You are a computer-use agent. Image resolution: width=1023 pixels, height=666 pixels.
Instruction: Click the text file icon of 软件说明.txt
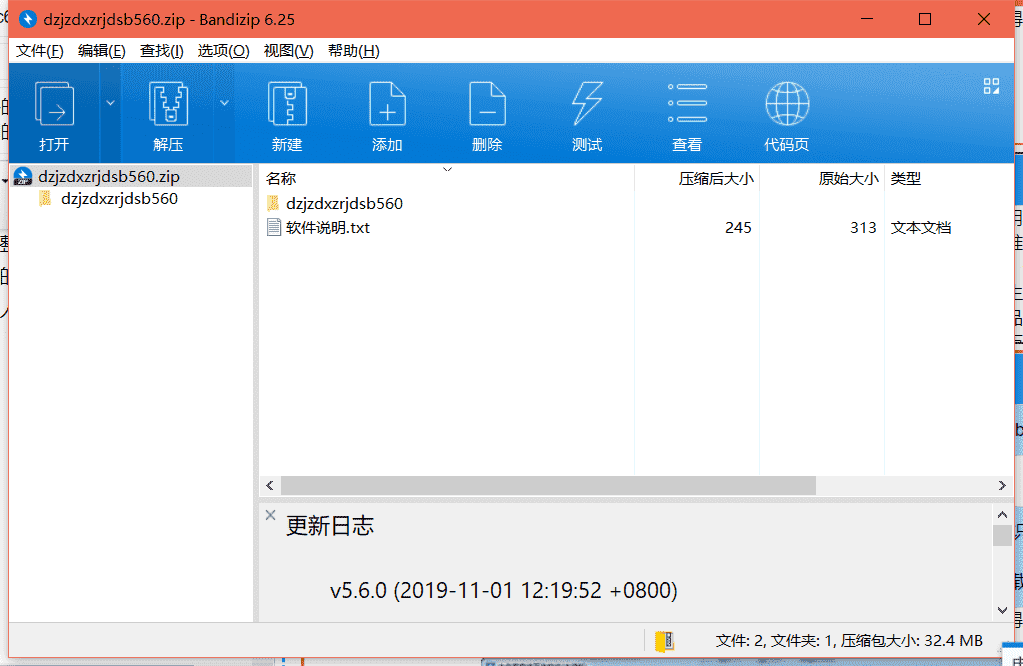tap(274, 228)
